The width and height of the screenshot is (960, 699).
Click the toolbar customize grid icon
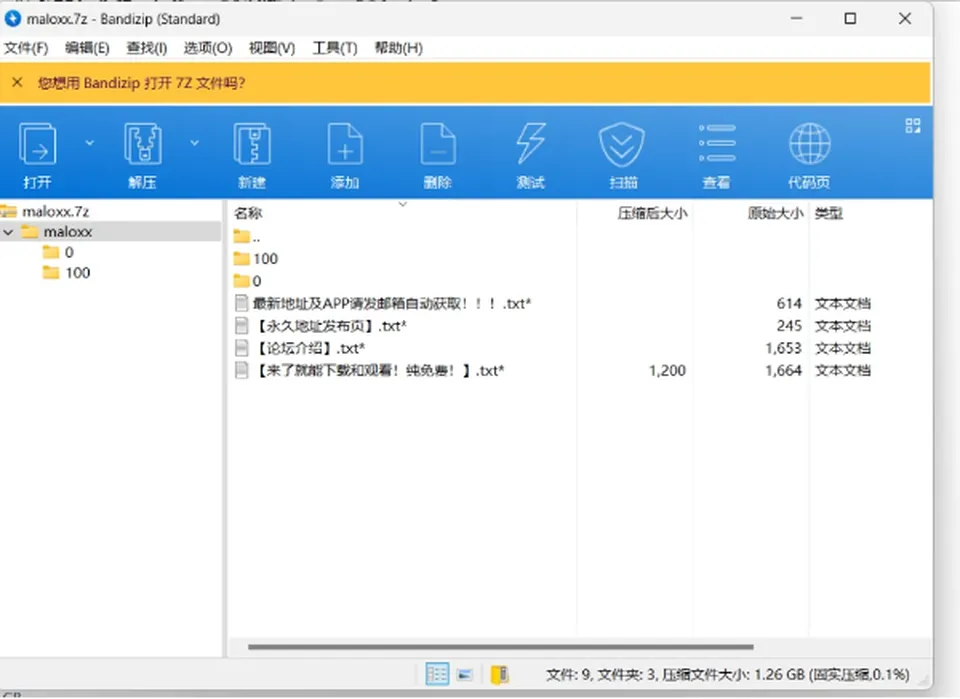pos(913,126)
